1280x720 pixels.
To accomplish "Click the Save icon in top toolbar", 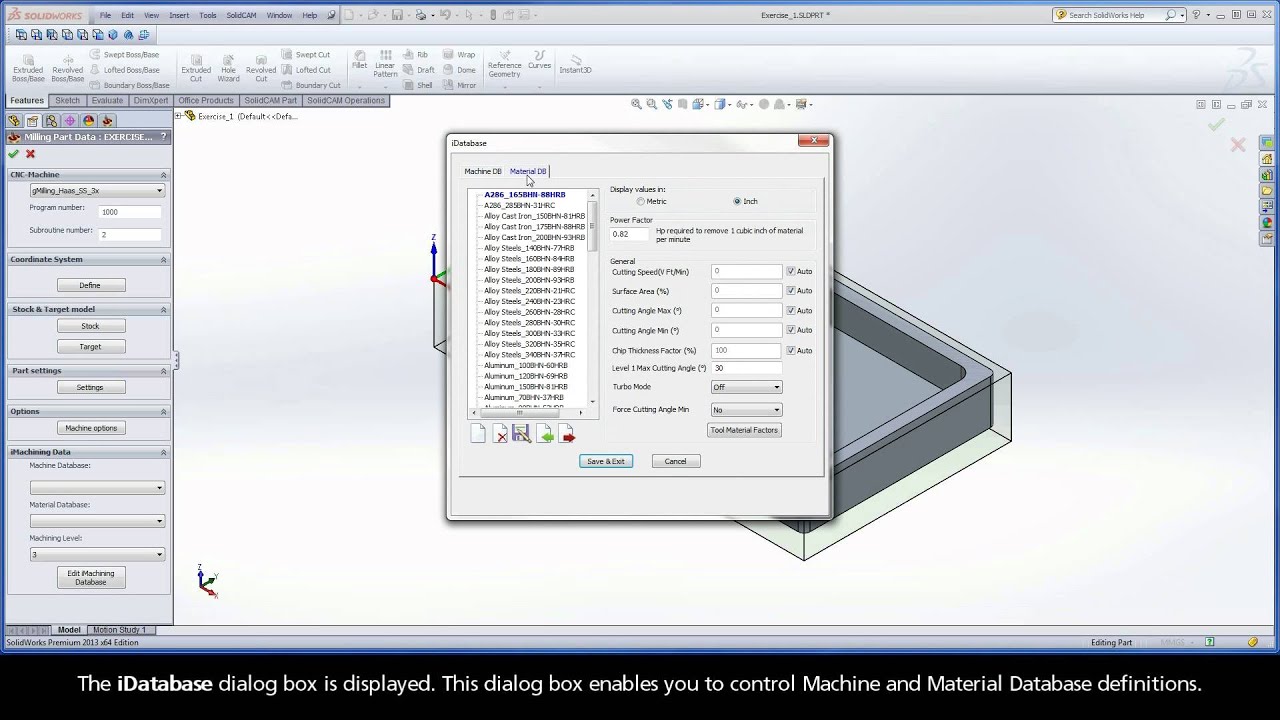I will 397,15.
